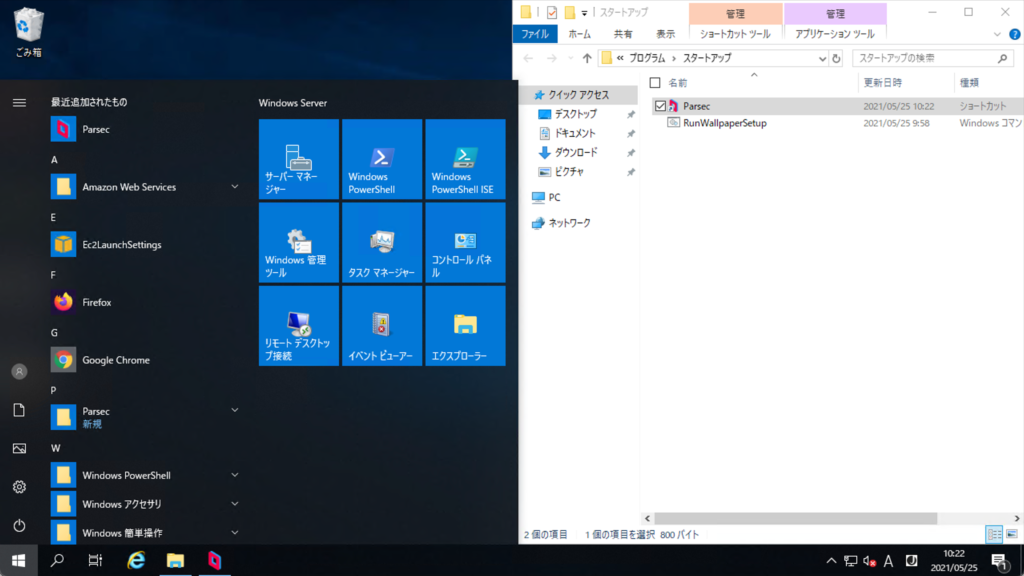Viewport: 1024px width, 576px height.
Task: Expand the Amazon Web Services folder
Action: [x=234, y=187]
